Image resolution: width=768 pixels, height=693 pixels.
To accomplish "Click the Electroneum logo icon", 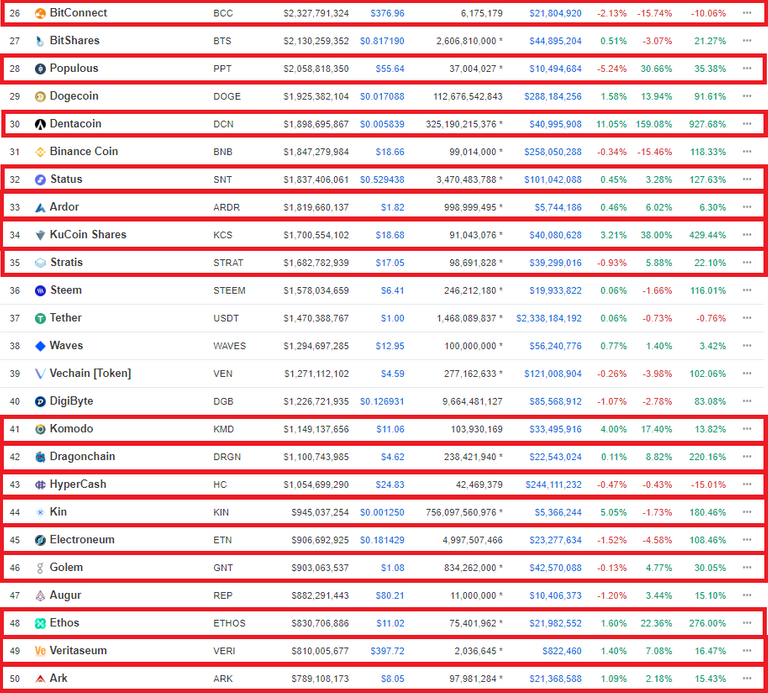I will 40,540.
